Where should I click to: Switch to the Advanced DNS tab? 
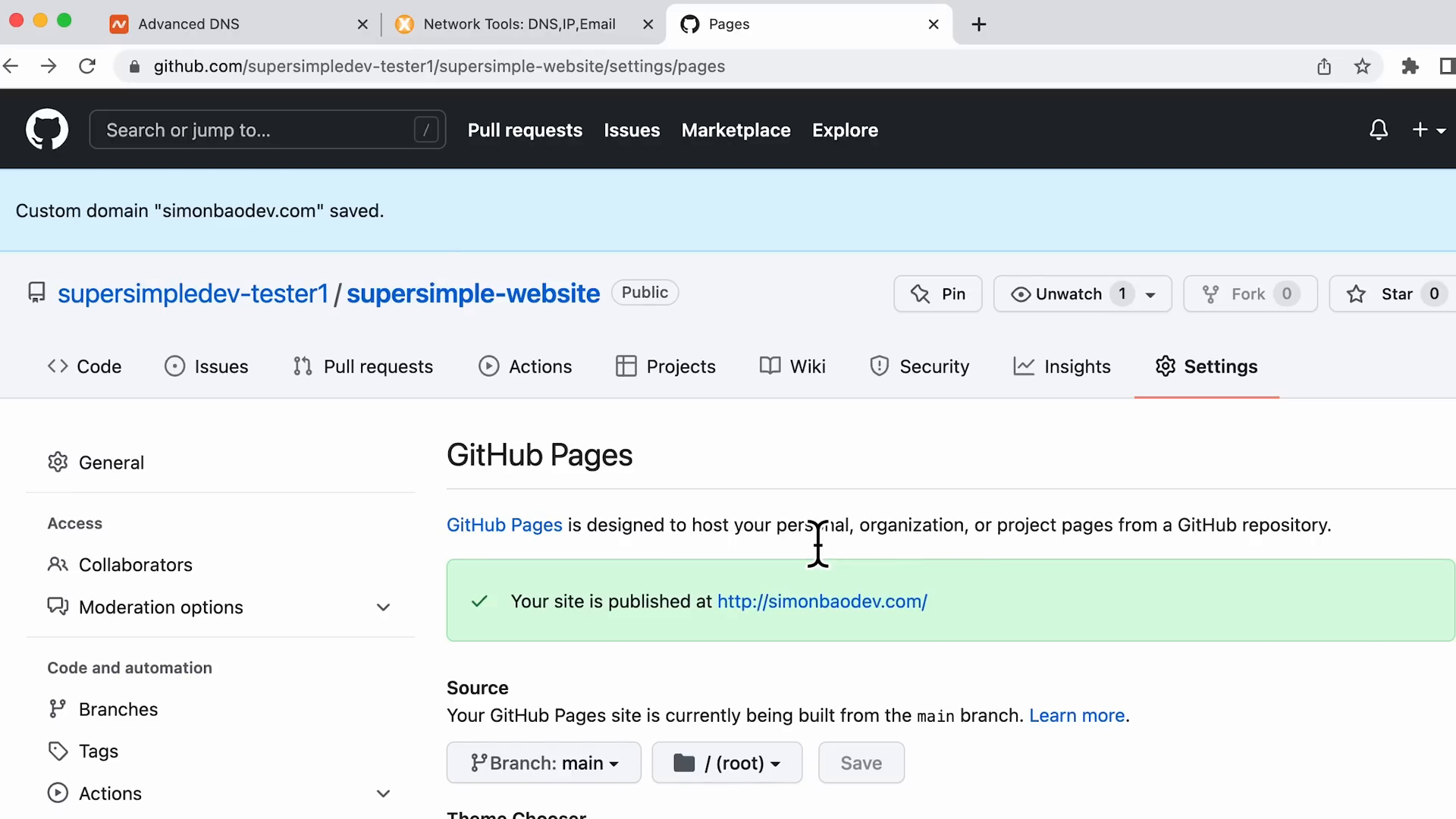(x=239, y=24)
